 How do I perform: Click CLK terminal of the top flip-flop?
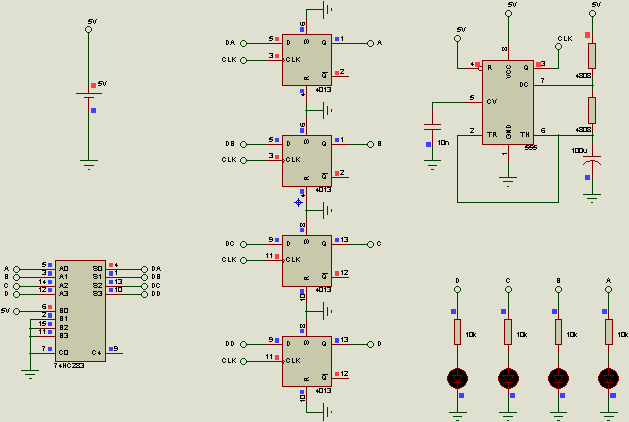[243, 60]
